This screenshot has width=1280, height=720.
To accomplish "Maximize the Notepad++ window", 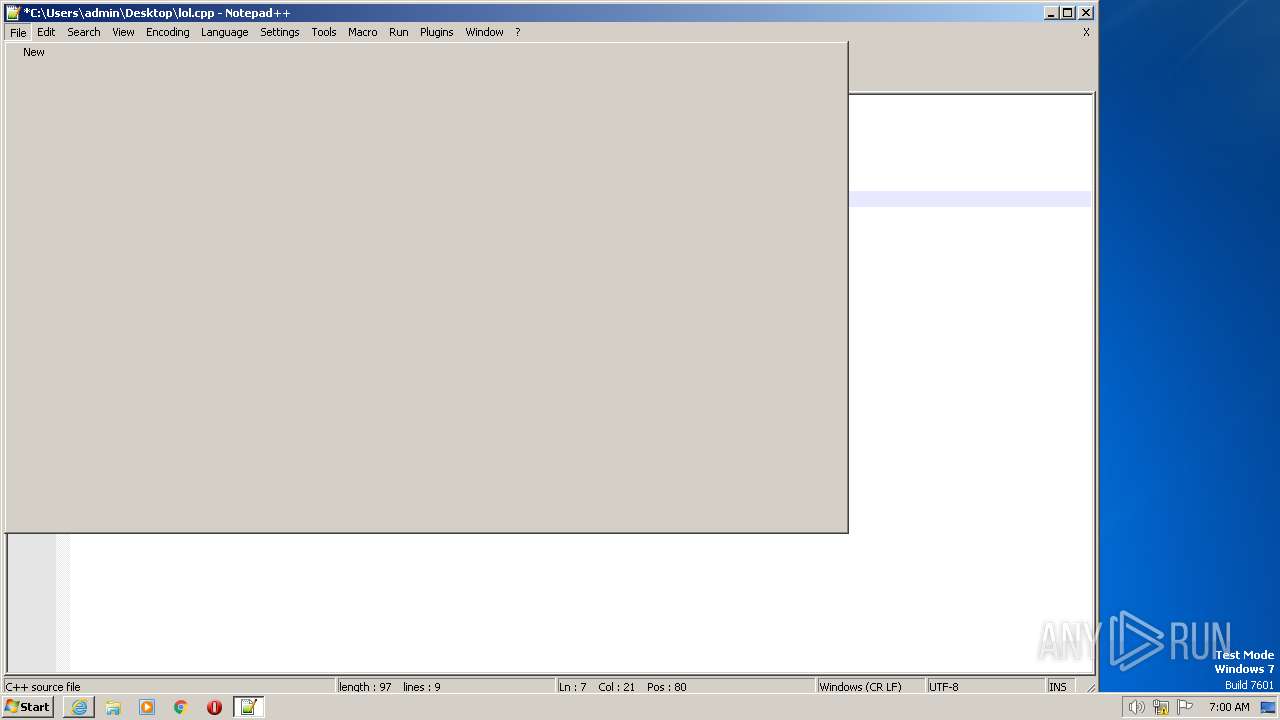I will (1068, 13).
